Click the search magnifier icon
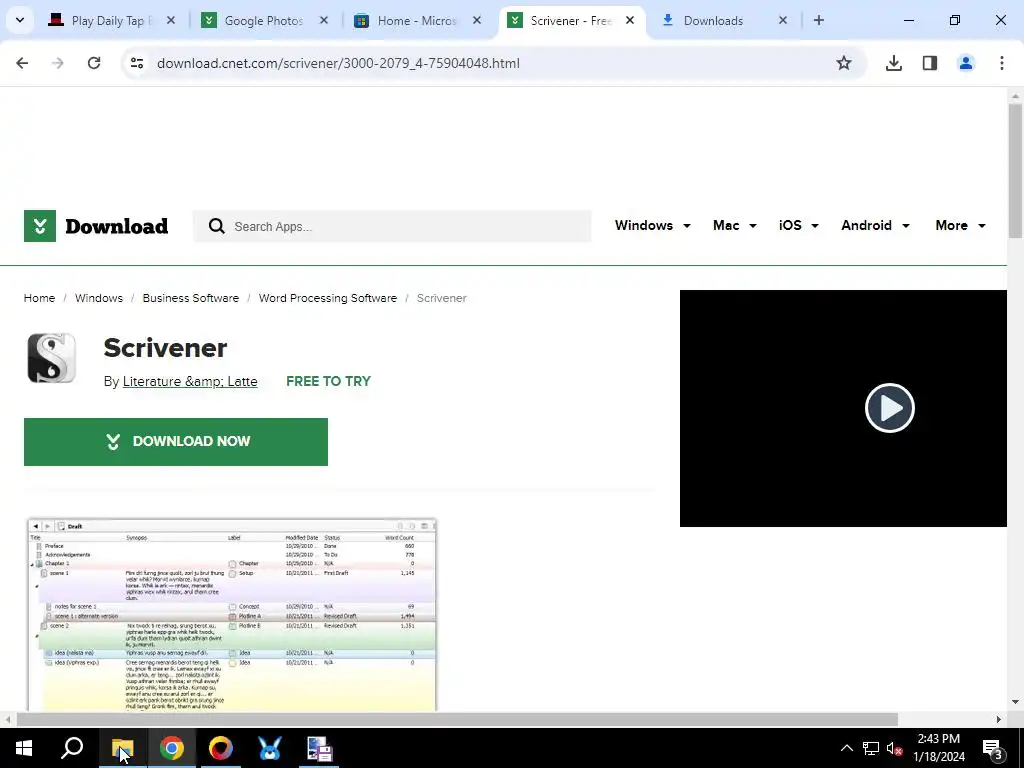The width and height of the screenshot is (1024, 768). coord(217,227)
